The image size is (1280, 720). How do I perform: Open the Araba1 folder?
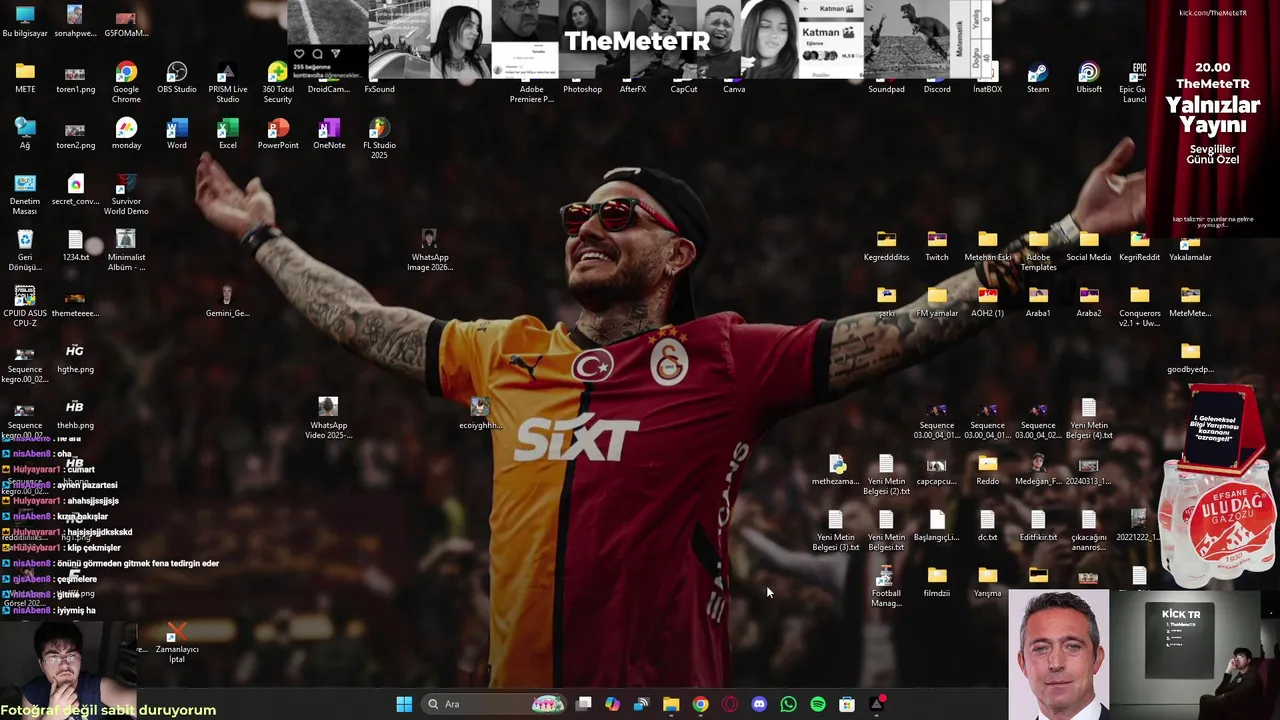click(x=1038, y=301)
